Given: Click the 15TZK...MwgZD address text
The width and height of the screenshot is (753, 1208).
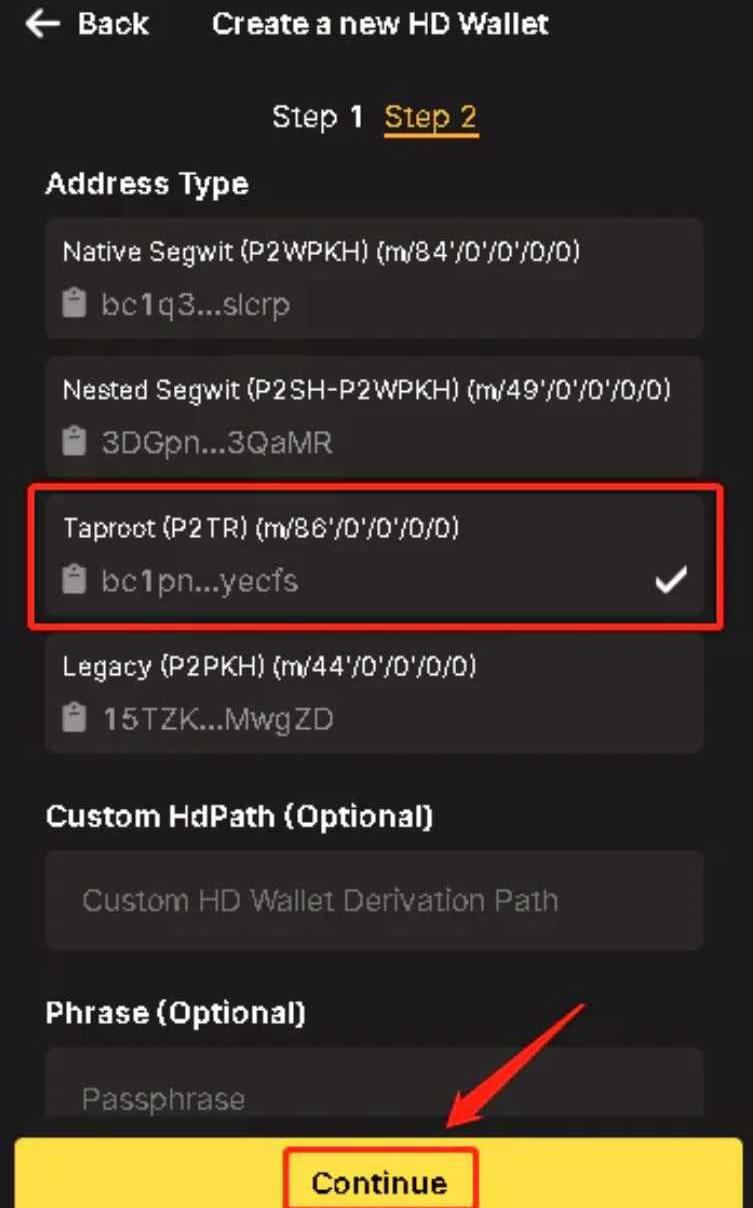Looking at the screenshot, I should pos(219,718).
